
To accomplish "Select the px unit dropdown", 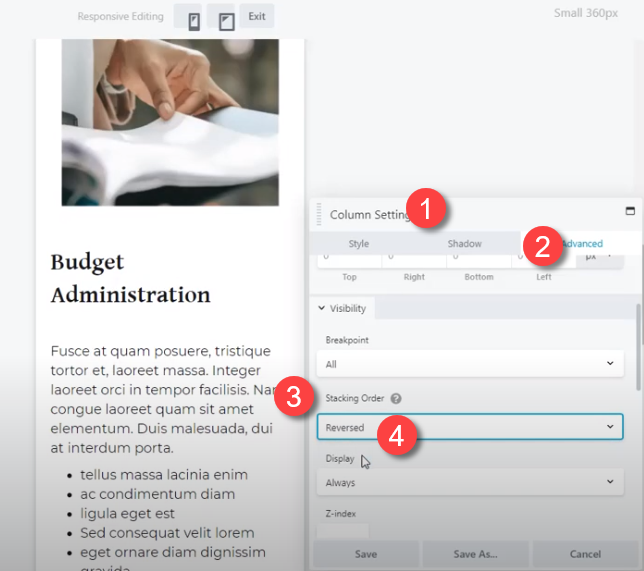I will point(599,260).
